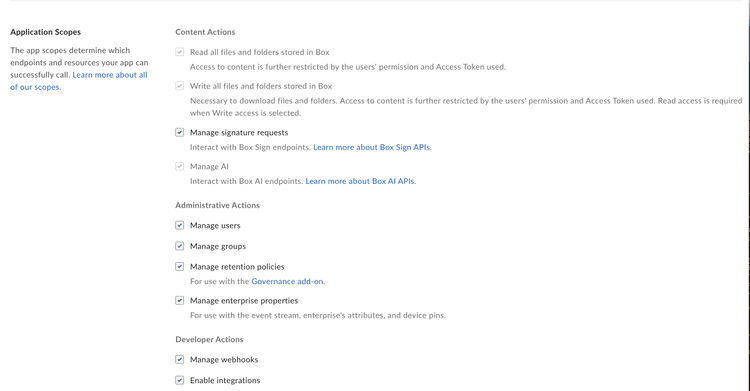Viewport: 750px width, 391px height.
Task: Click the Enable integrations label text
Action: (225, 380)
